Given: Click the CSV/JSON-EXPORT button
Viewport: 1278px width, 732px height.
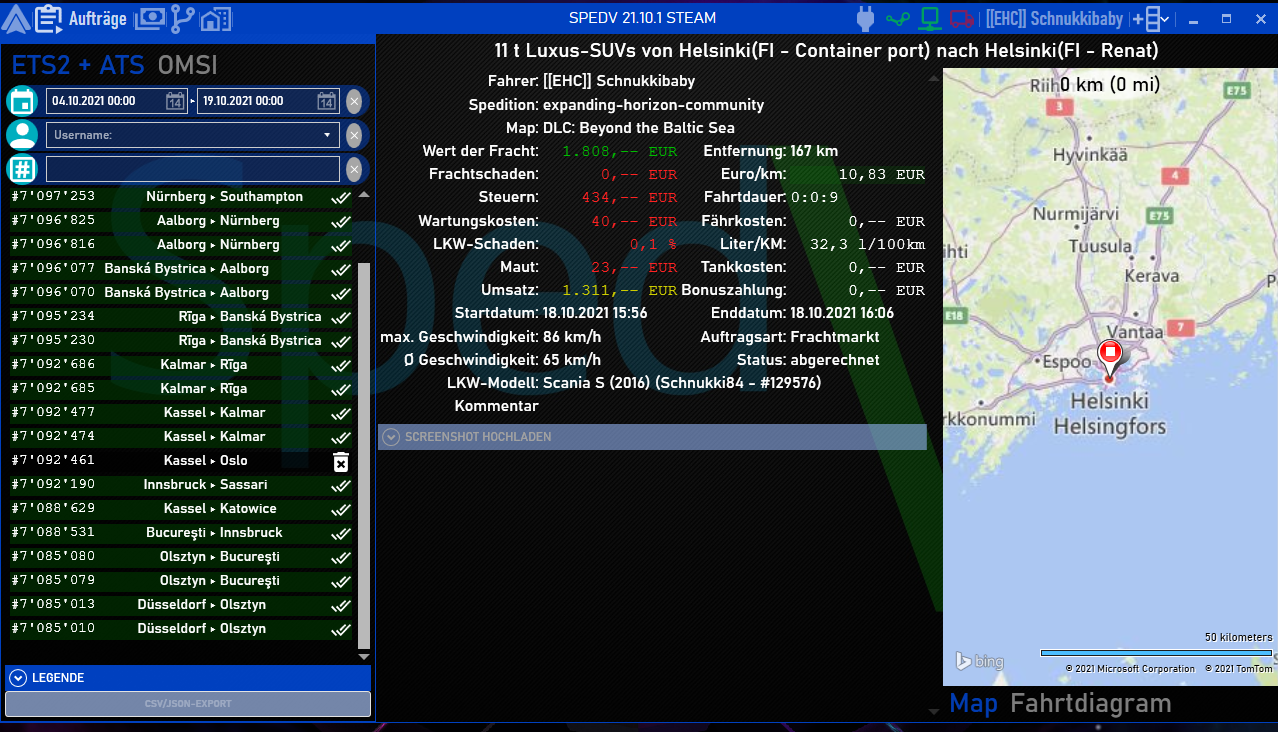Looking at the screenshot, I should coord(188,704).
